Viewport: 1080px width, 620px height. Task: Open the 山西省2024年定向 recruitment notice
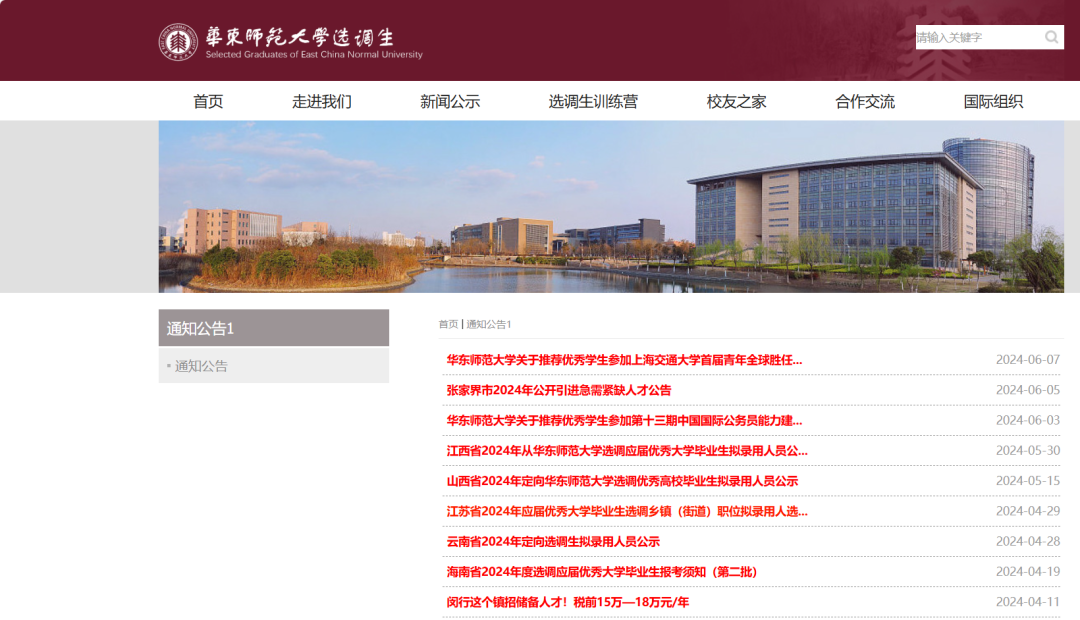pyautogui.click(x=622, y=481)
